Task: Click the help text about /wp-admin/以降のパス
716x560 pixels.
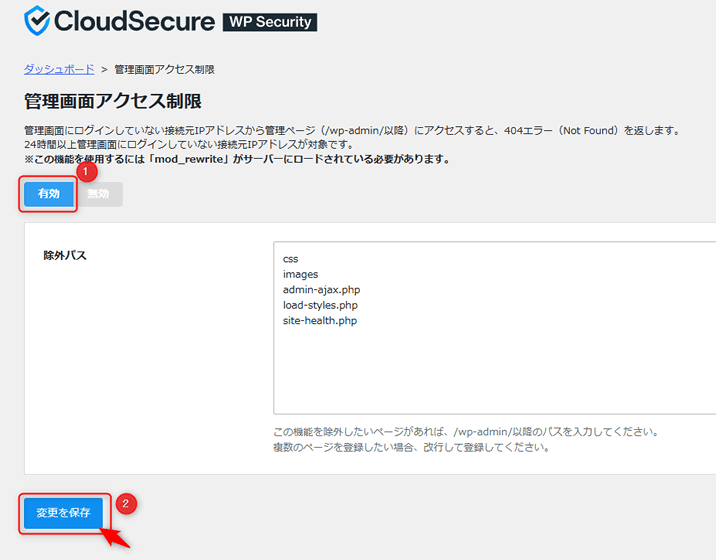Action: point(466,432)
